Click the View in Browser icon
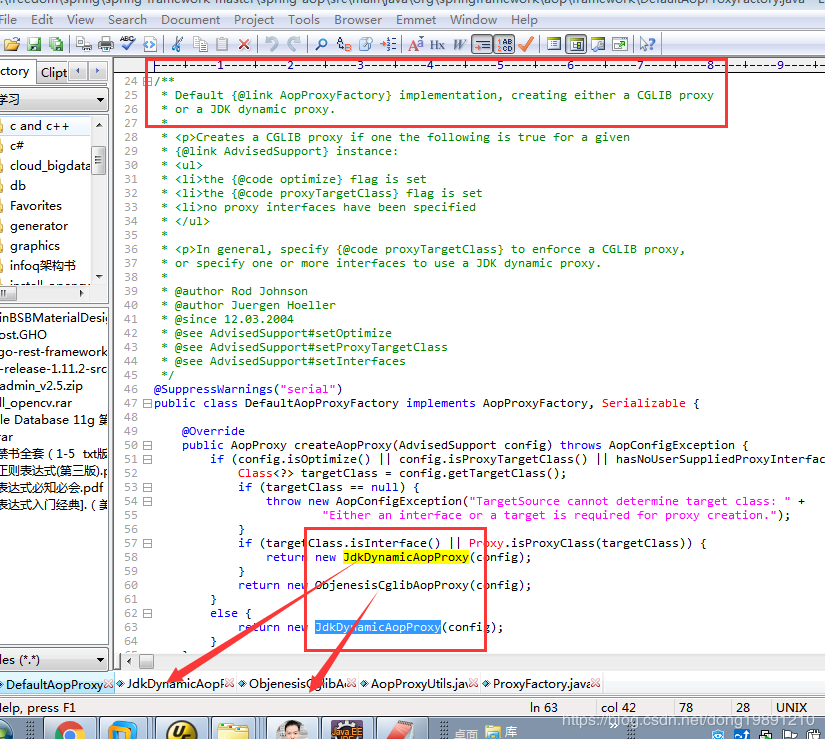The height and width of the screenshot is (739, 825). click(x=149, y=44)
